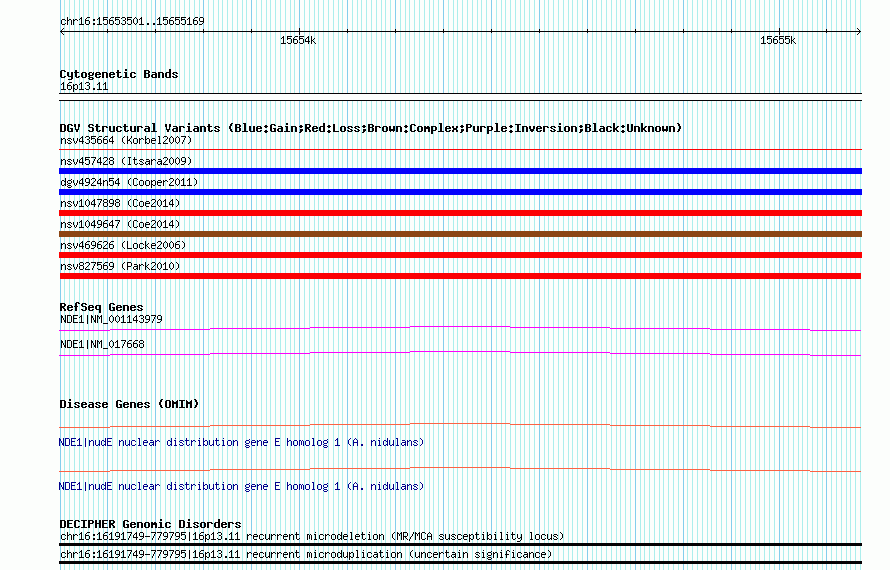Click the red loss bar under nsv469626
890x570 pixels.
click(460, 255)
